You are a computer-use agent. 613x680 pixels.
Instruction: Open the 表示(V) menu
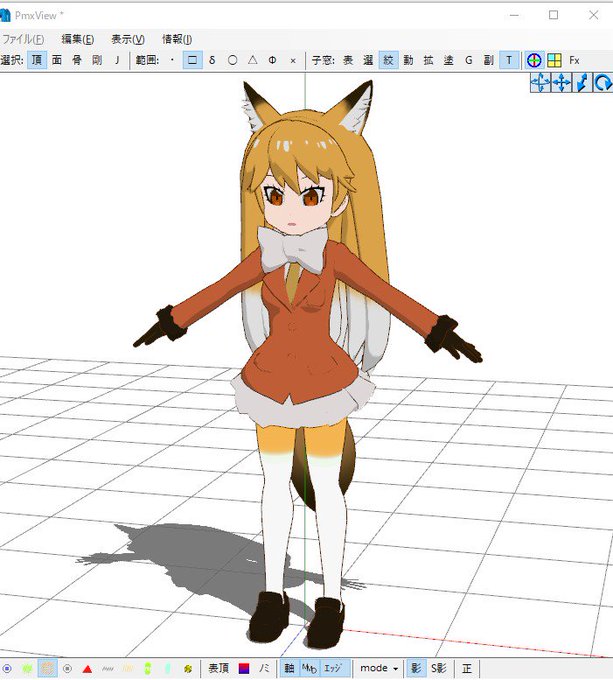(128, 39)
